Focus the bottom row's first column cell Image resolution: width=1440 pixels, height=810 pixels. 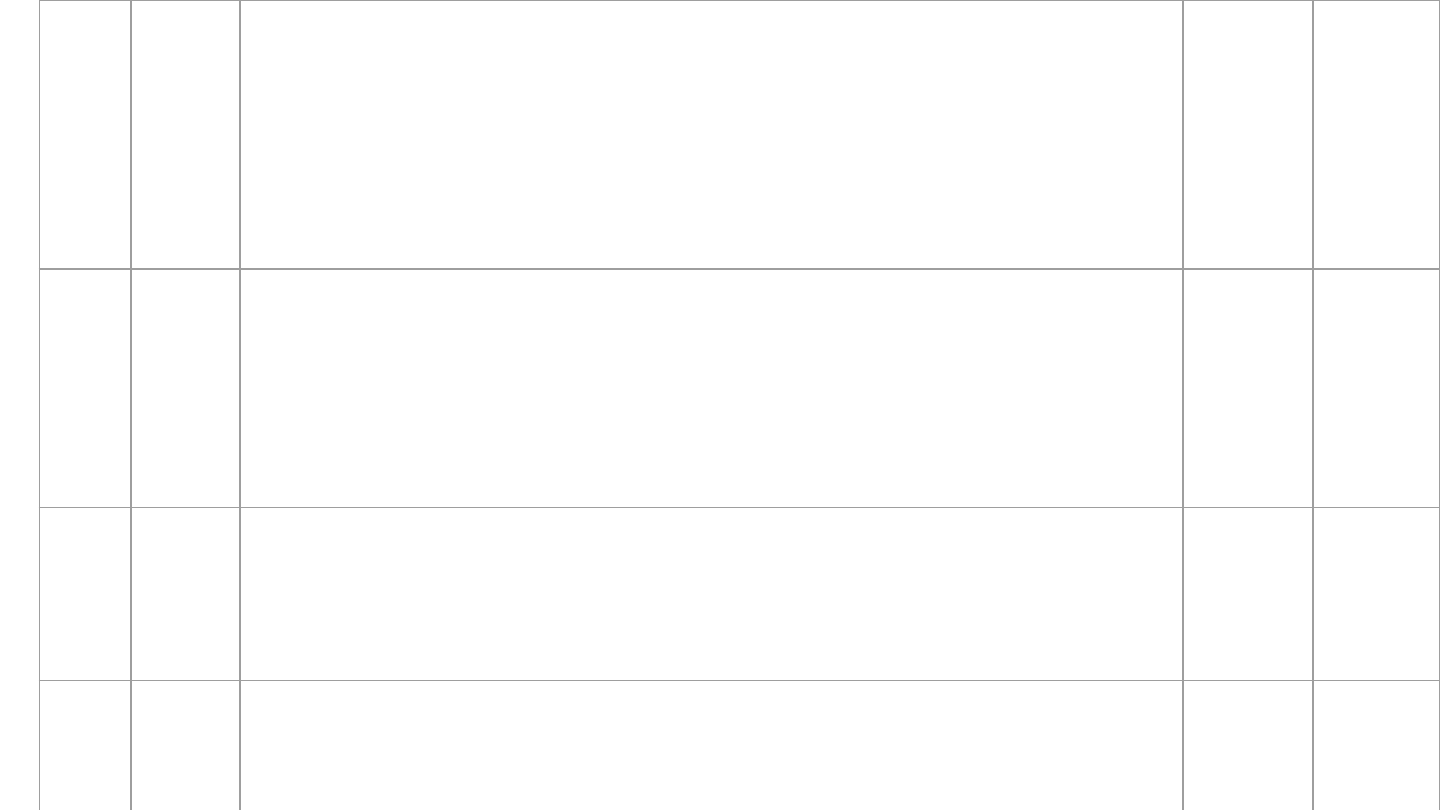(x=85, y=745)
